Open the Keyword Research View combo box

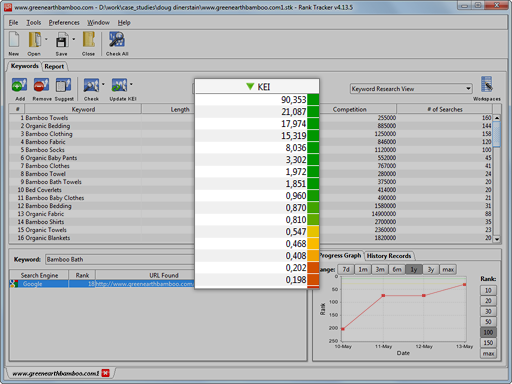(x=411, y=89)
